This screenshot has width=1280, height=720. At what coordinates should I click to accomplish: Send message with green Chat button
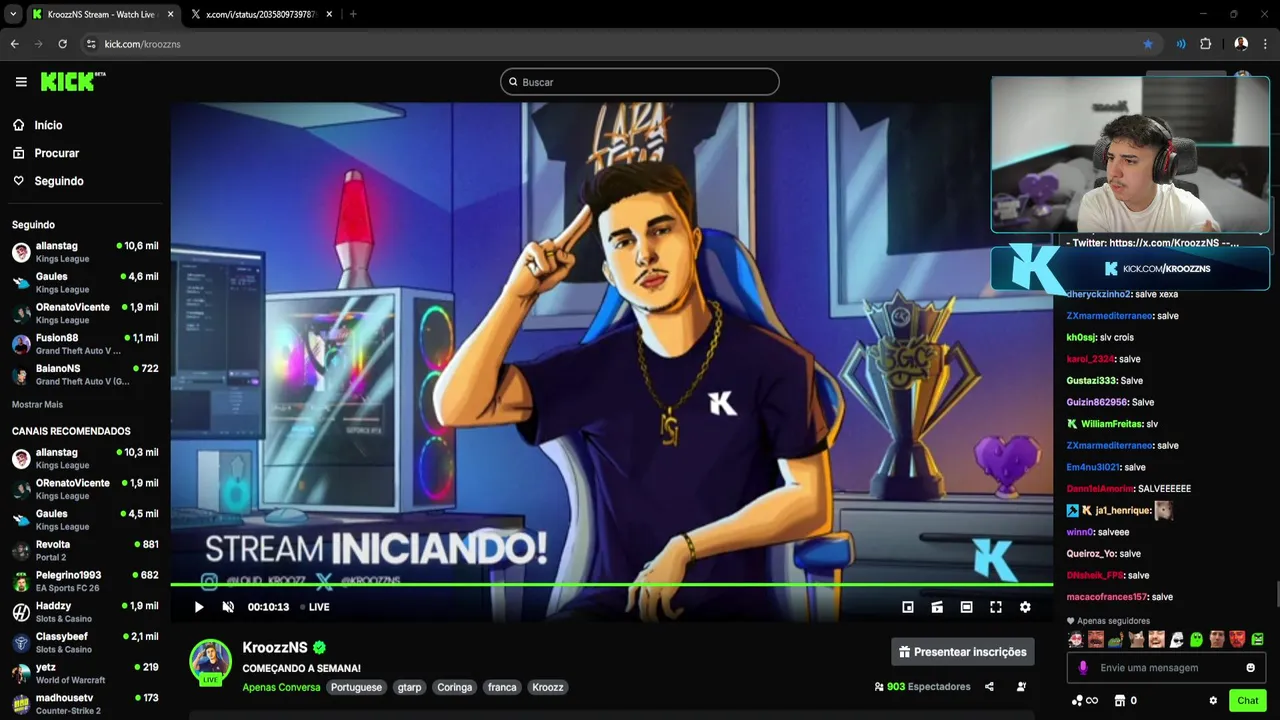pyautogui.click(x=1248, y=701)
